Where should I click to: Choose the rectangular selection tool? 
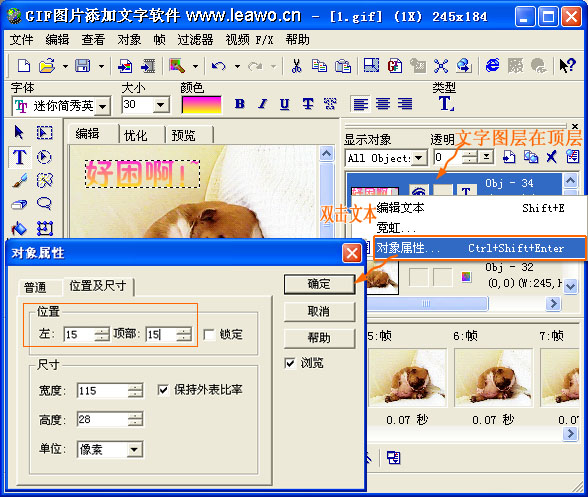point(45,132)
